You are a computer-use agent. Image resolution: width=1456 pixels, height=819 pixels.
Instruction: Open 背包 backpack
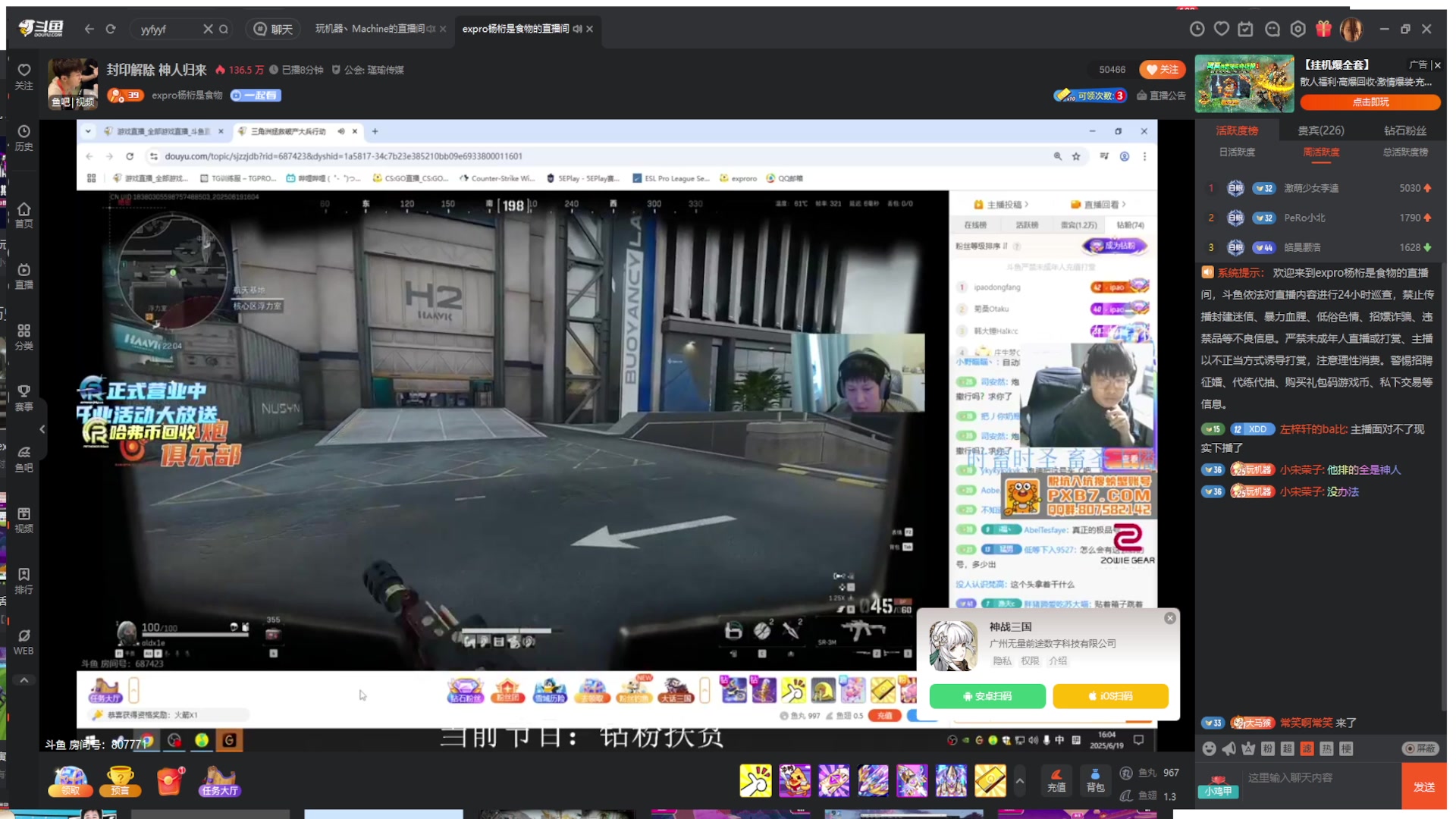(x=1095, y=780)
